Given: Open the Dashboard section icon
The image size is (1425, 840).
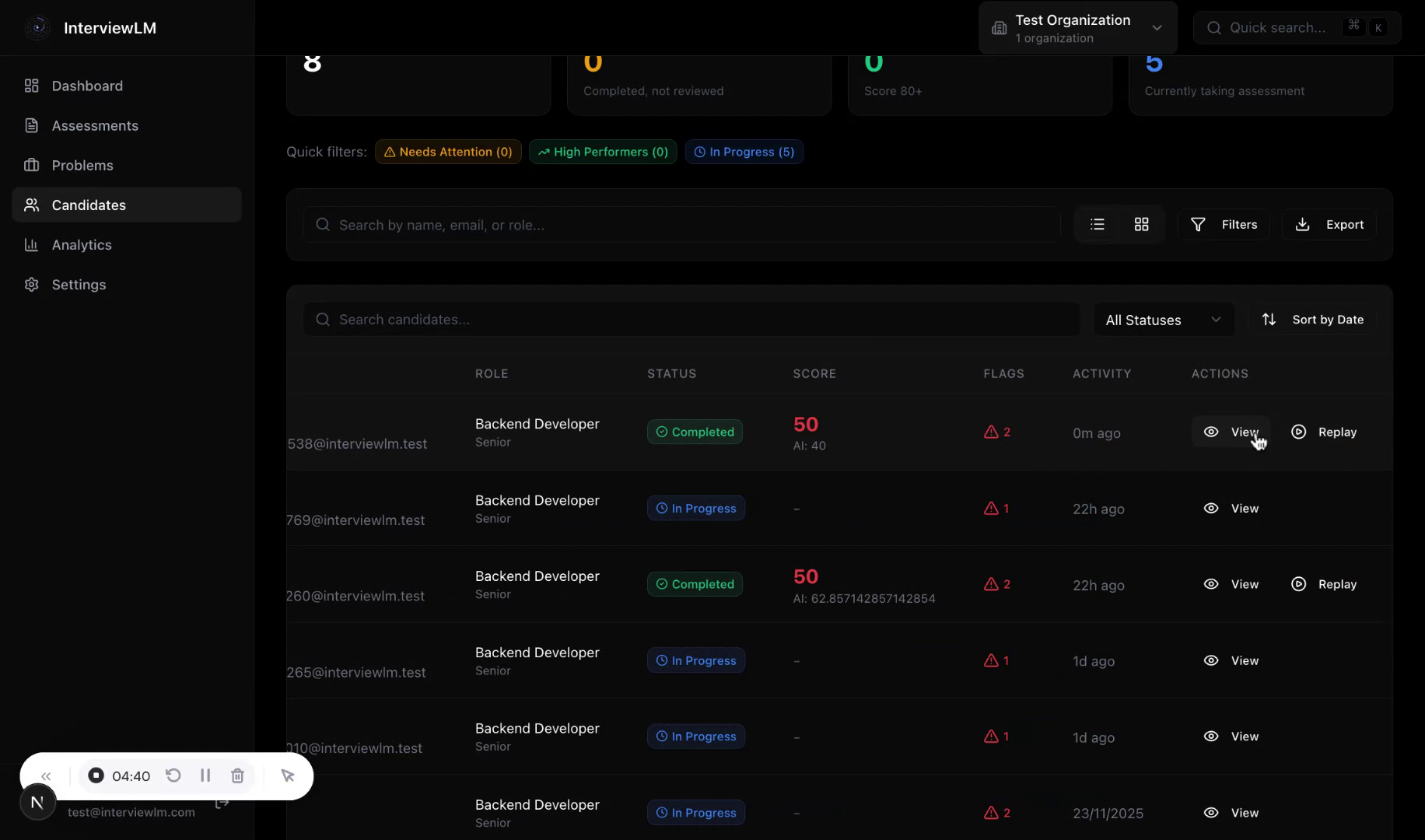Looking at the screenshot, I should point(31,86).
